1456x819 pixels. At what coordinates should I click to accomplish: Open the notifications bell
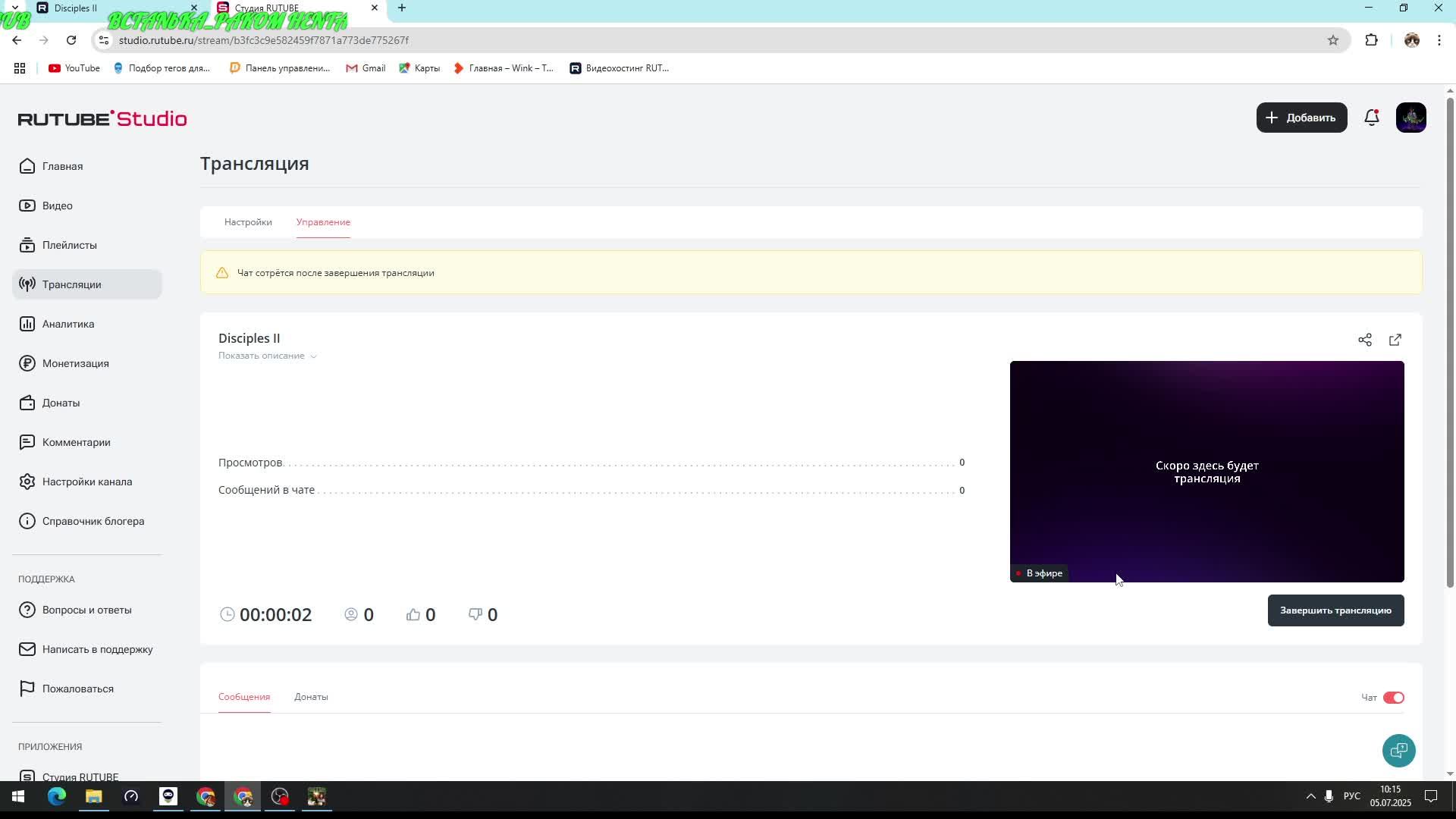pos(1371,118)
